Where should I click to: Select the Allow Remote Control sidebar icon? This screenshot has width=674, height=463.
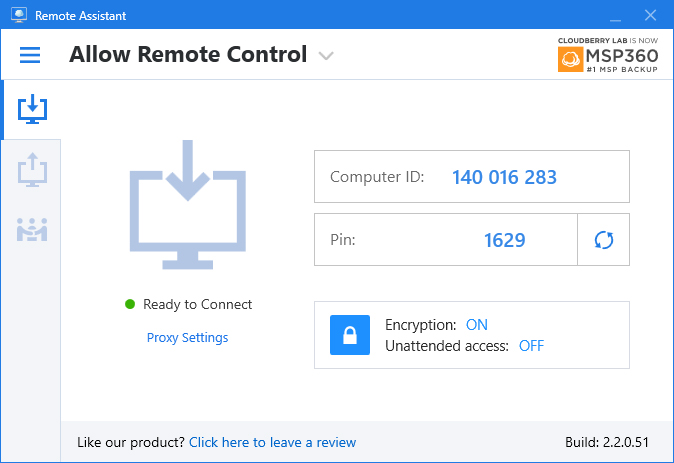[33, 108]
